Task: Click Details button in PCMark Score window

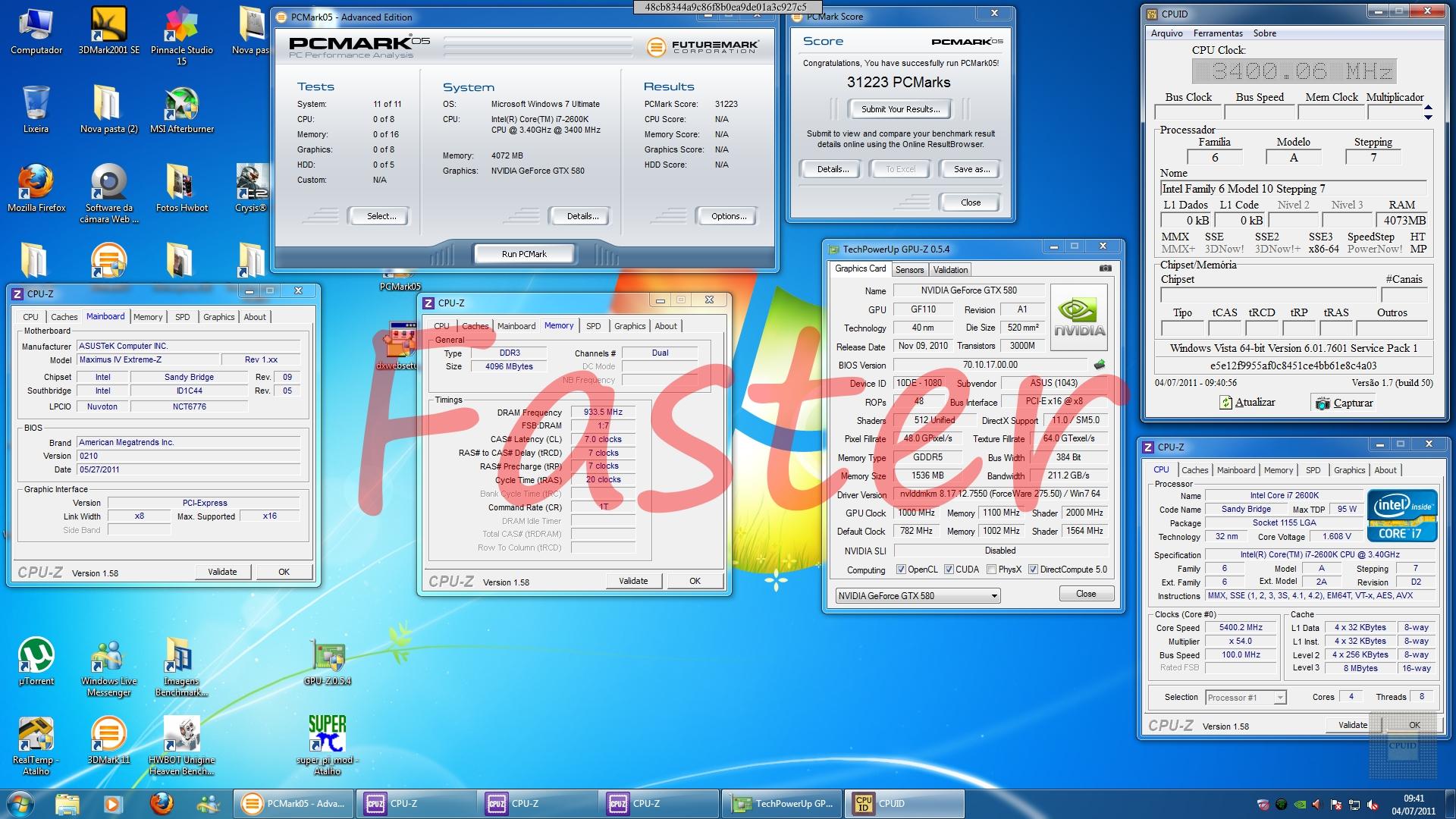Action: click(x=832, y=169)
